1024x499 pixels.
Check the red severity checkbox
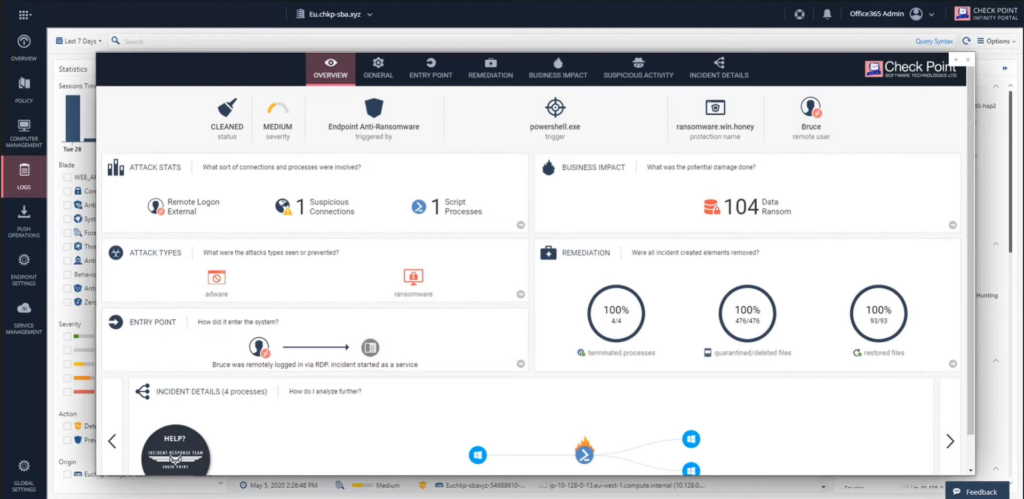[x=67, y=392]
